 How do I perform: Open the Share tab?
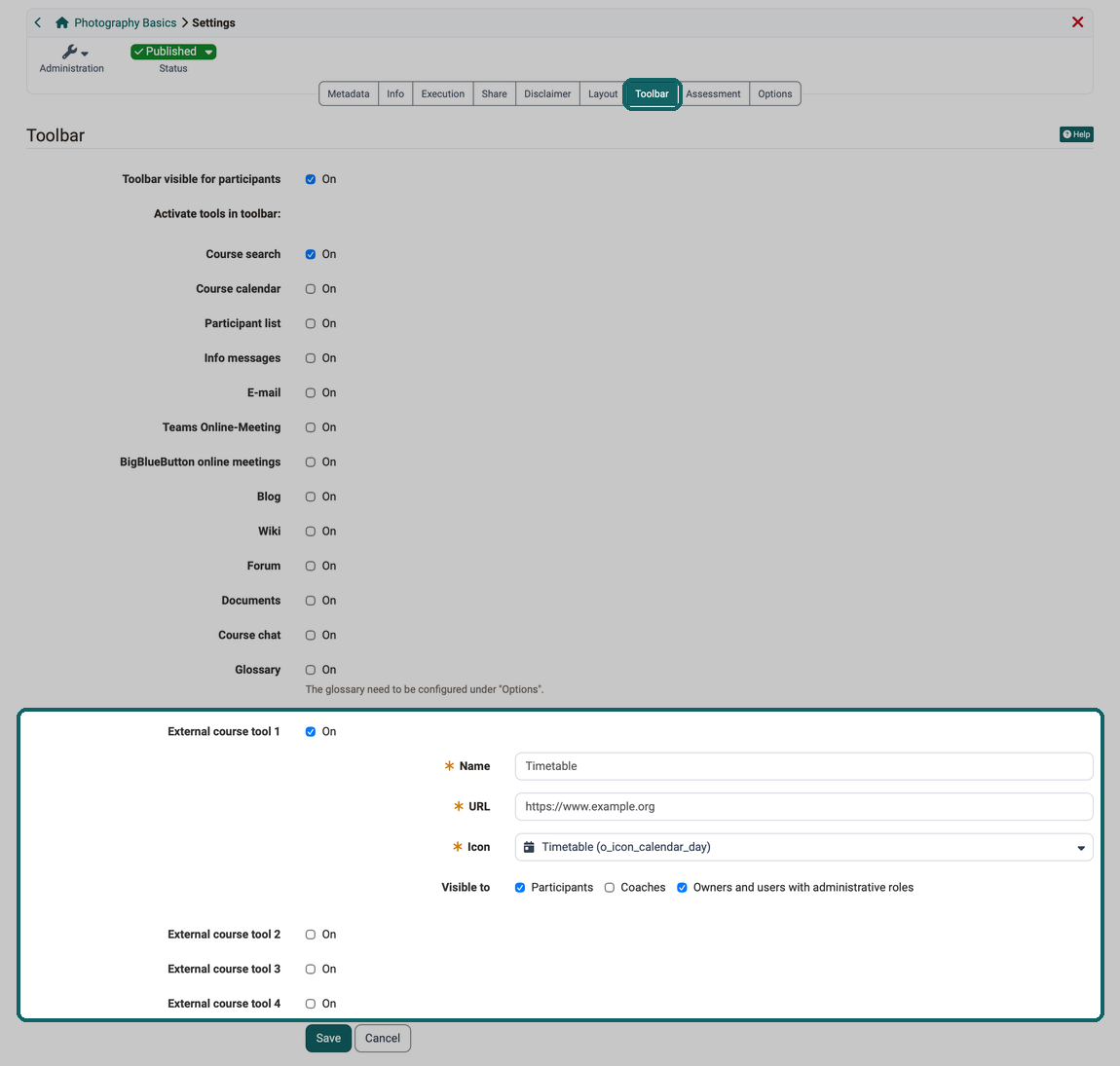495,93
